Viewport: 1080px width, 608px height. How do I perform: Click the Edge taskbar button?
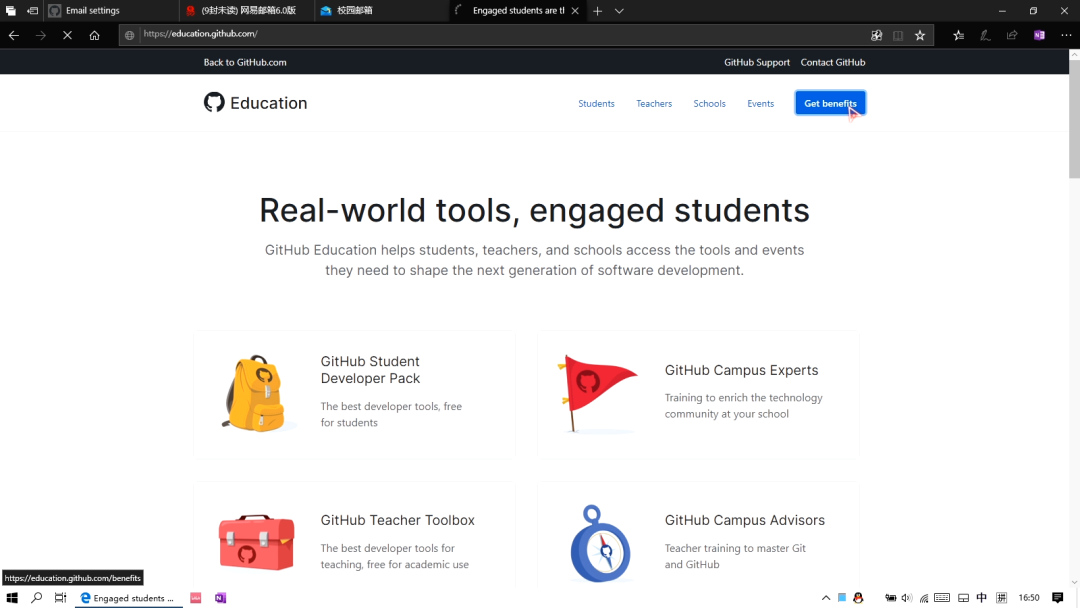[128, 598]
